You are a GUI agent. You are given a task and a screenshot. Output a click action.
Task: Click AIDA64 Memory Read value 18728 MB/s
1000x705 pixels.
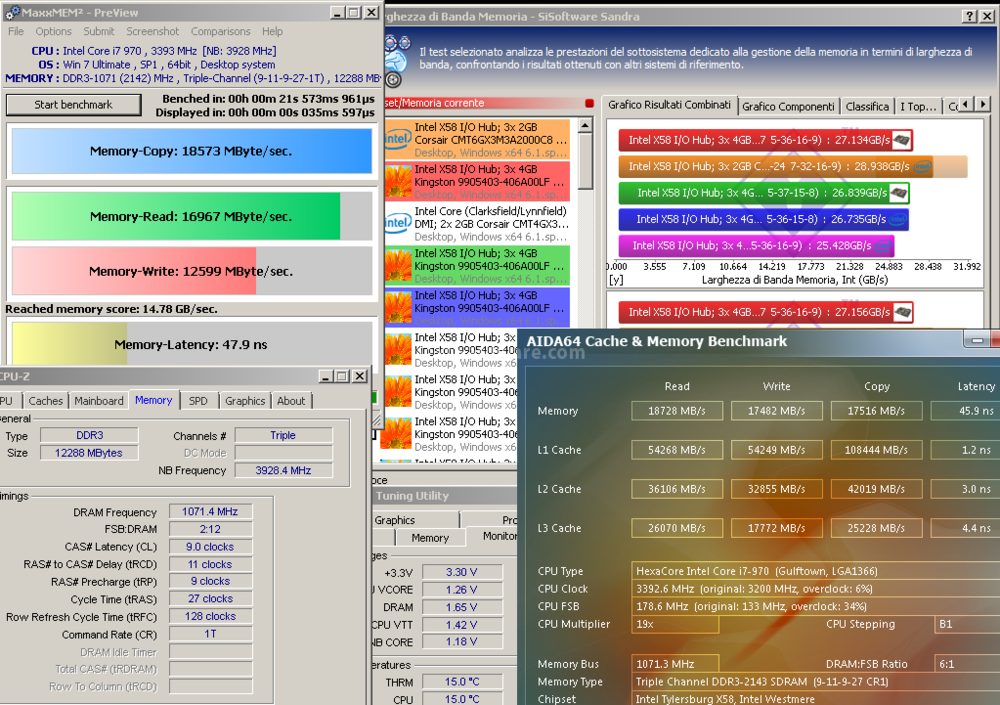[677, 411]
